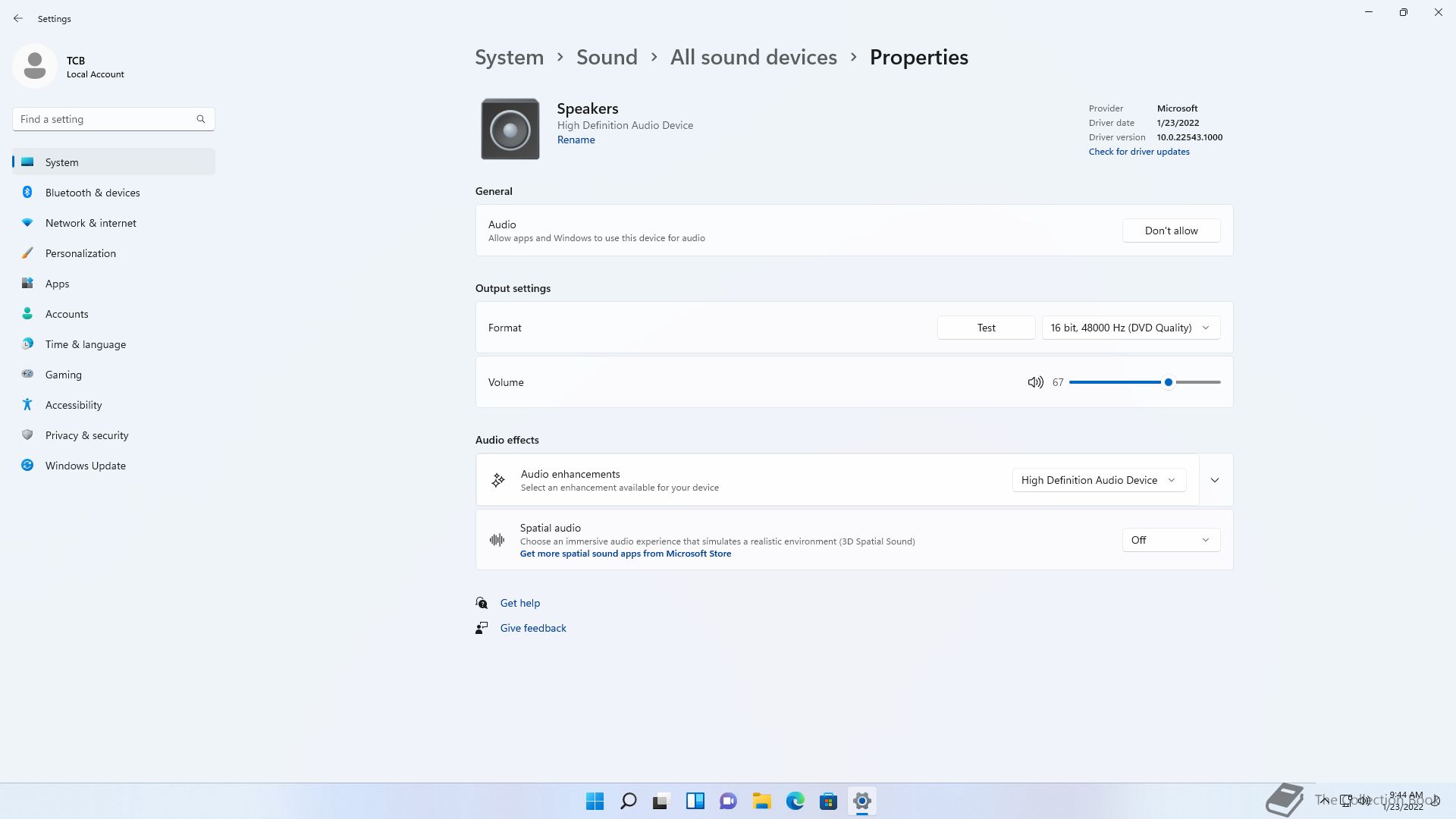Click the back arrow in Settings
1456x819 pixels.
(18, 18)
